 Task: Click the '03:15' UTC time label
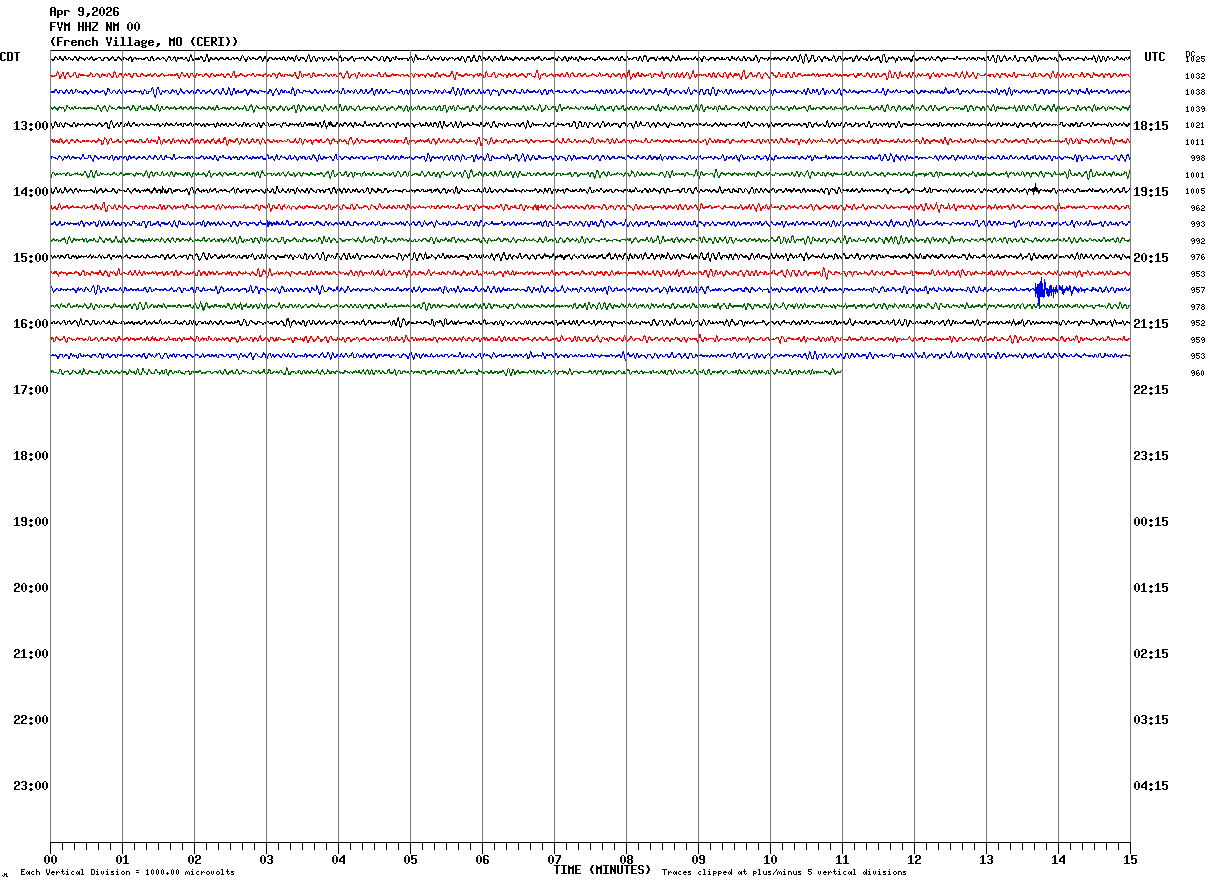coord(1151,720)
